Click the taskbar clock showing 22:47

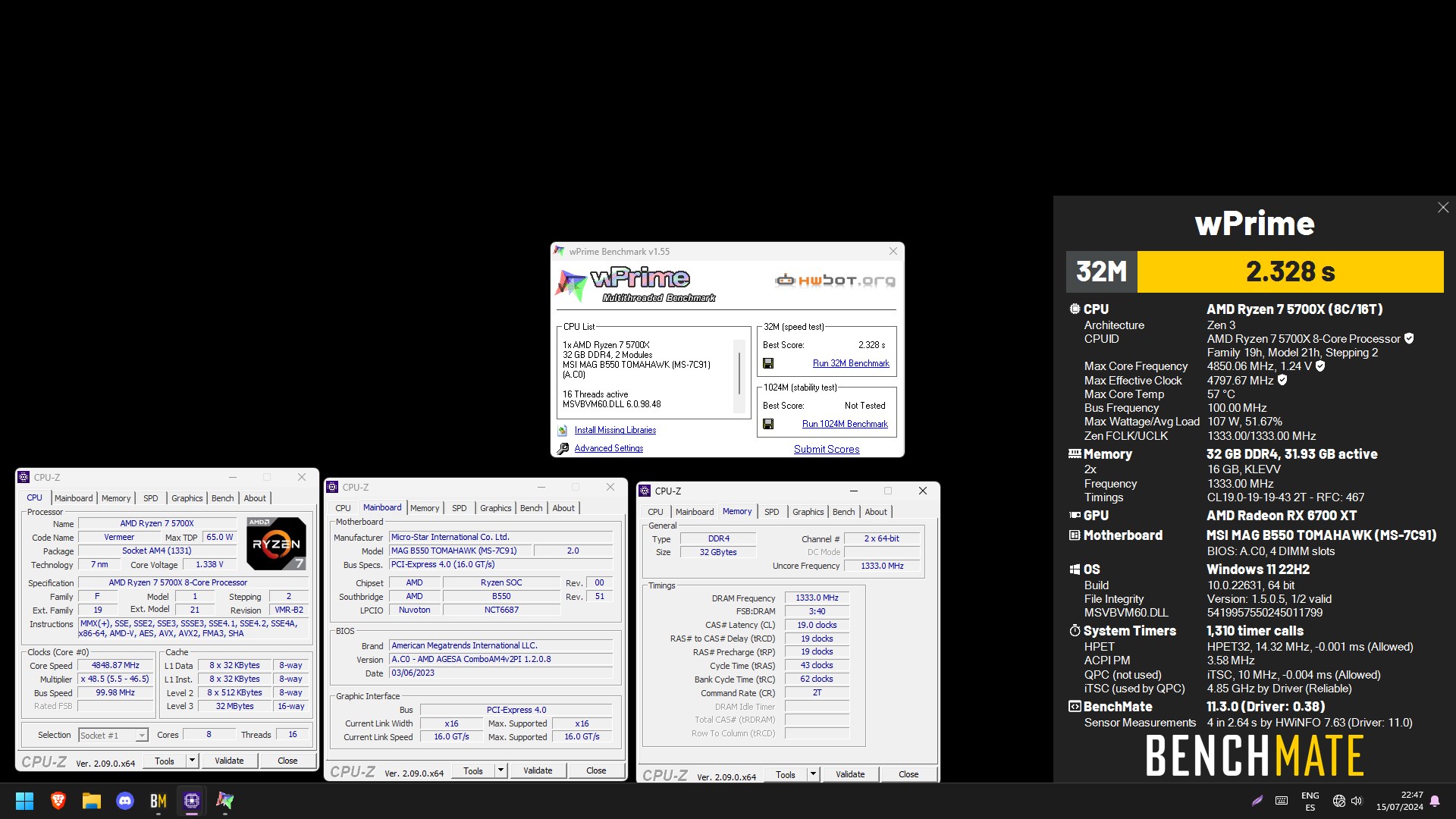tap(1400, 802)
